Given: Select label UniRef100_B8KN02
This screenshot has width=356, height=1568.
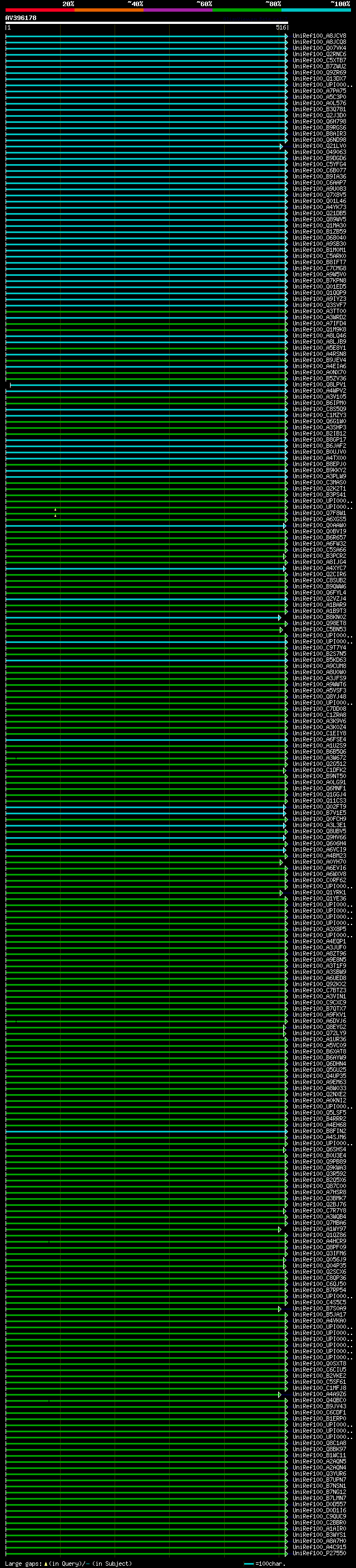Looking at the screenshot, I should [319, 617].
